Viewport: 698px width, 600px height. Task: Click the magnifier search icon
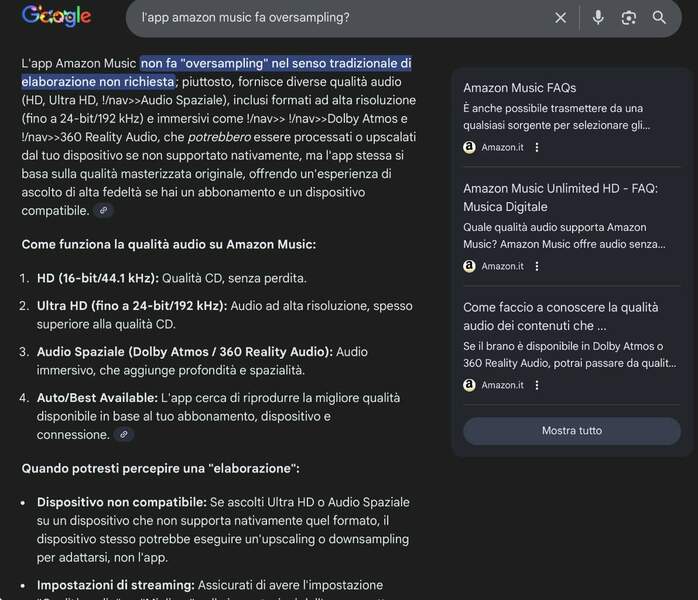coord(659,18)
